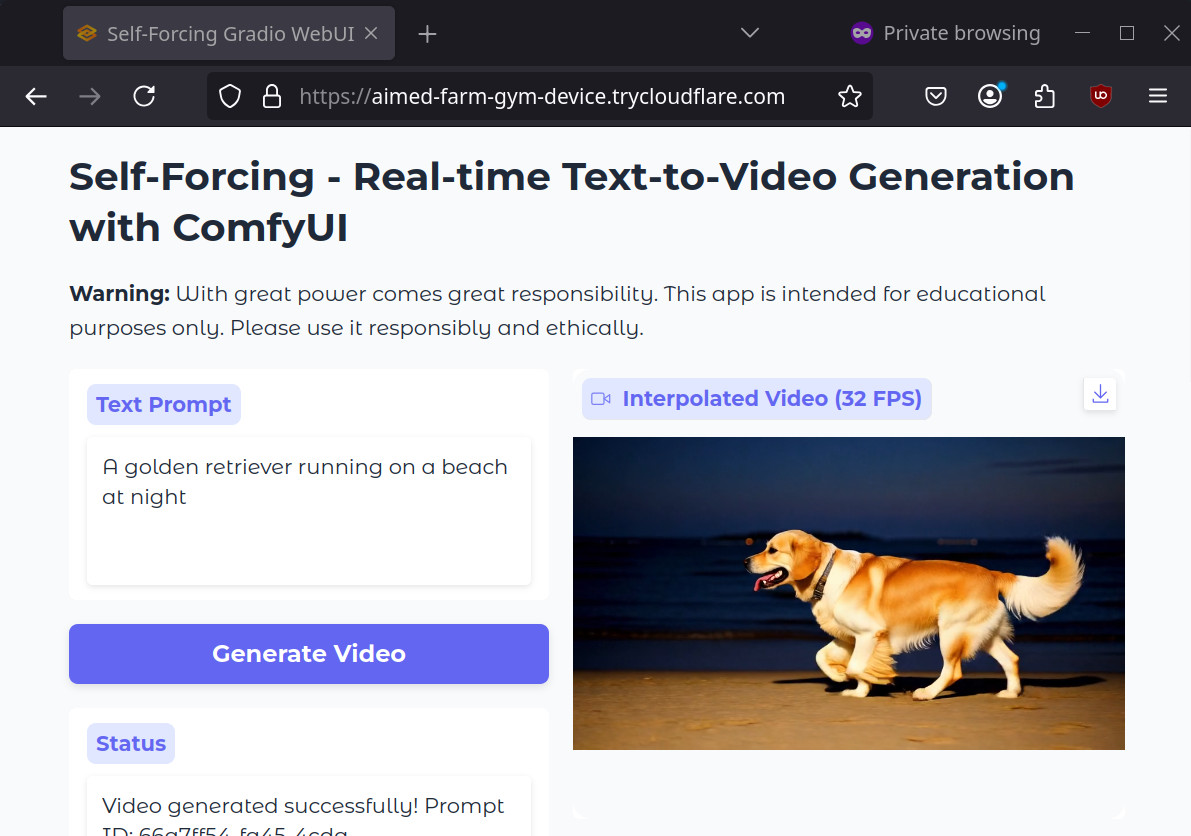The height and width of the screenshot is (836, 1191).
Task: Click the video camera icon in label
Action: tap(601, 399)
